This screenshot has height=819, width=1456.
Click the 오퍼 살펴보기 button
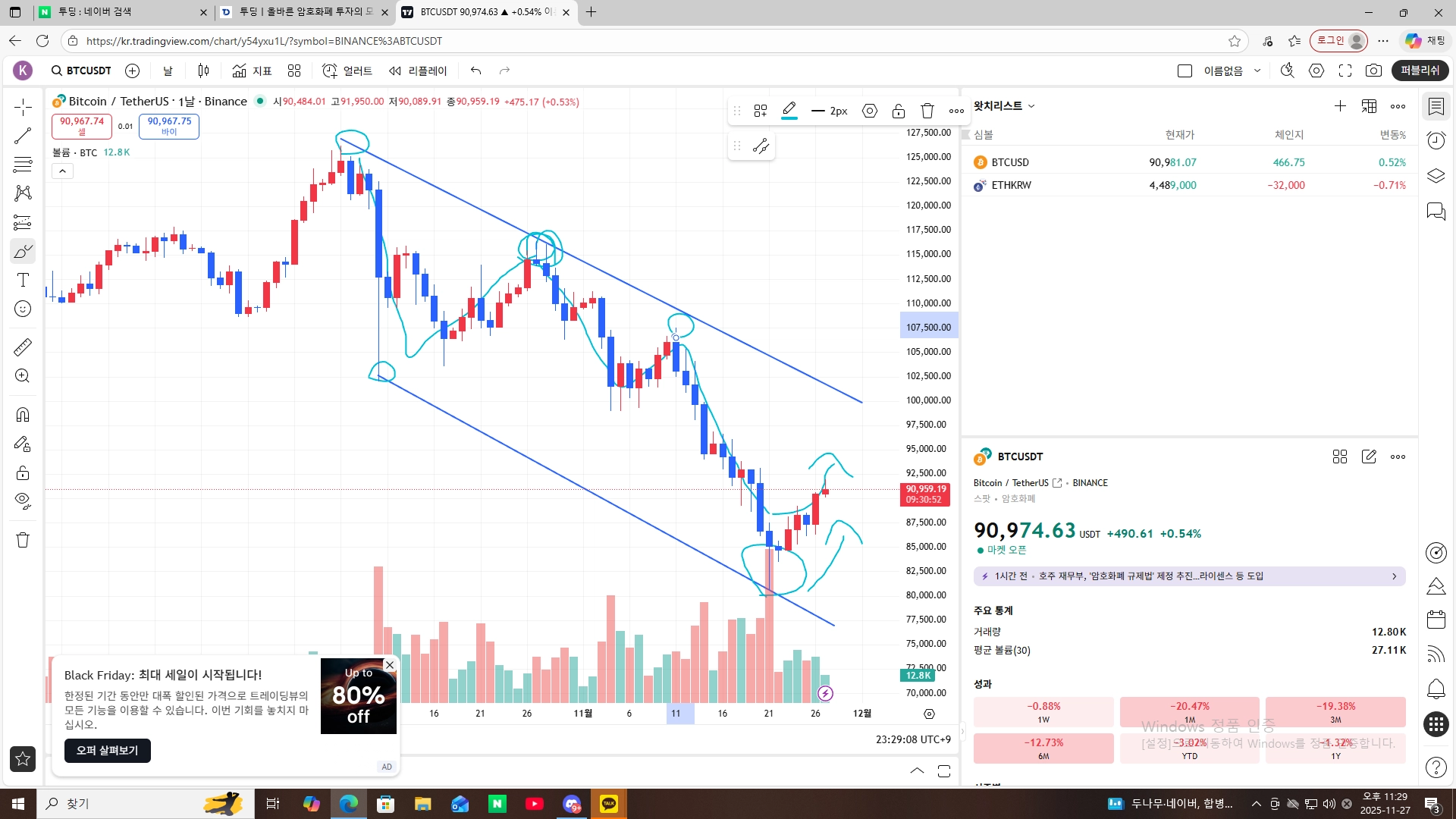(107, 751)
